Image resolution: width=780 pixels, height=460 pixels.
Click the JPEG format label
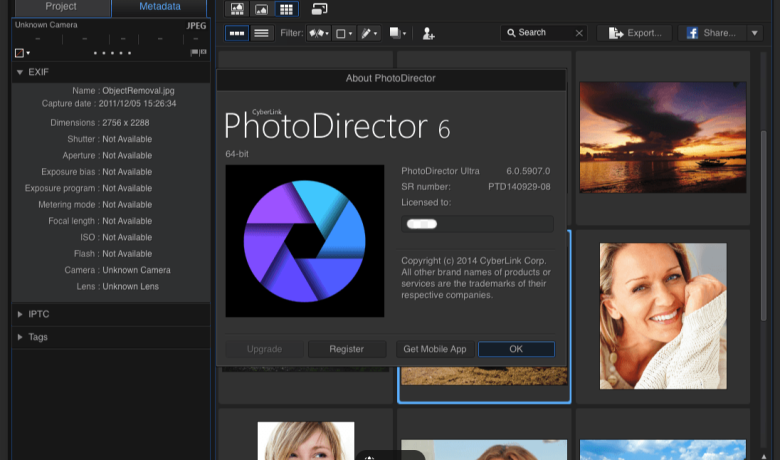[196, 26]
